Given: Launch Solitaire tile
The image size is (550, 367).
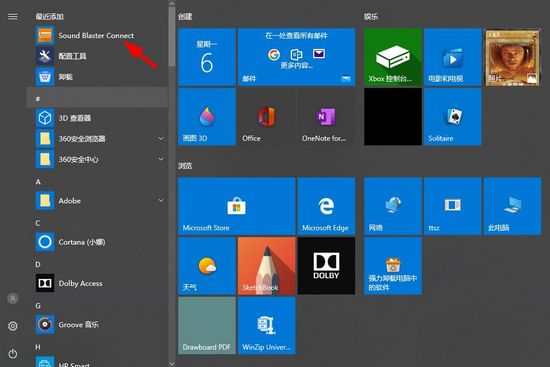Looking at the screenshot, I should pyautogui.click(x=452, y=117).
